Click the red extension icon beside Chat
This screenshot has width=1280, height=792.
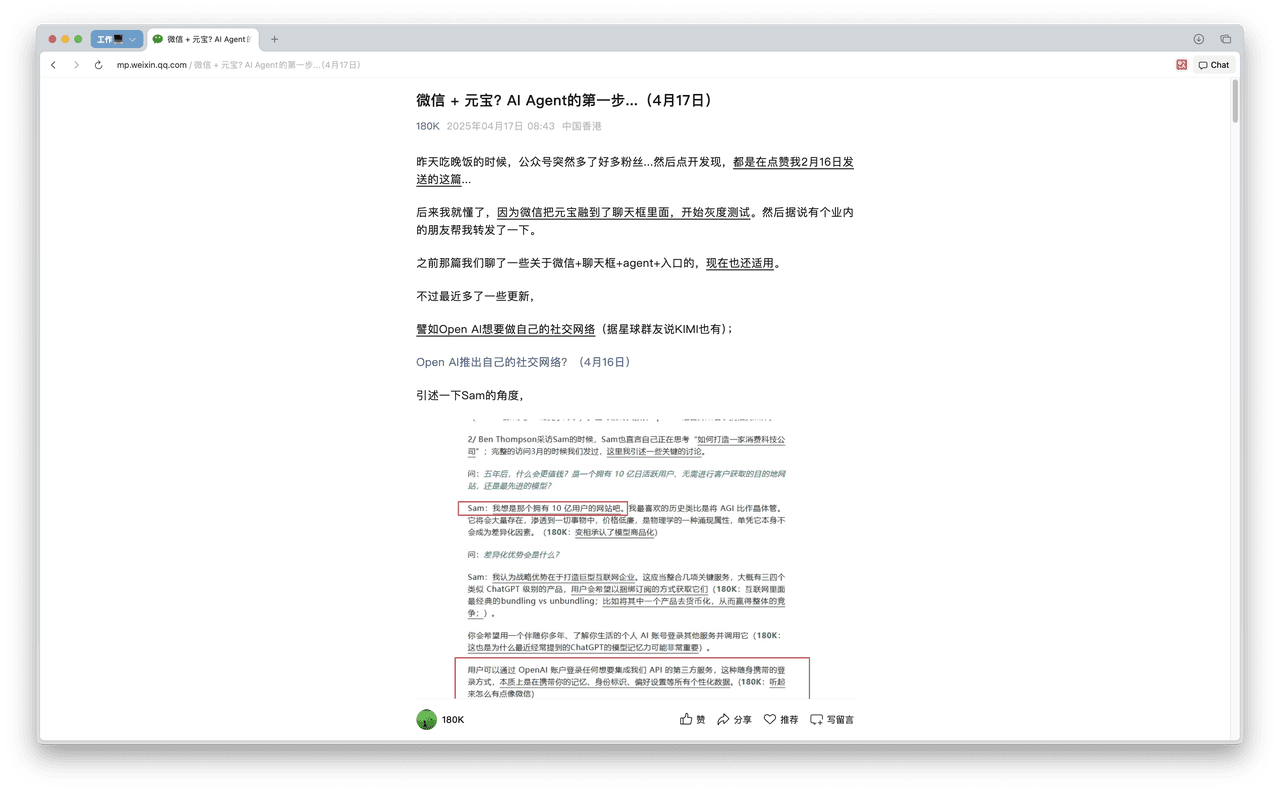click(x=1181, y=65)
